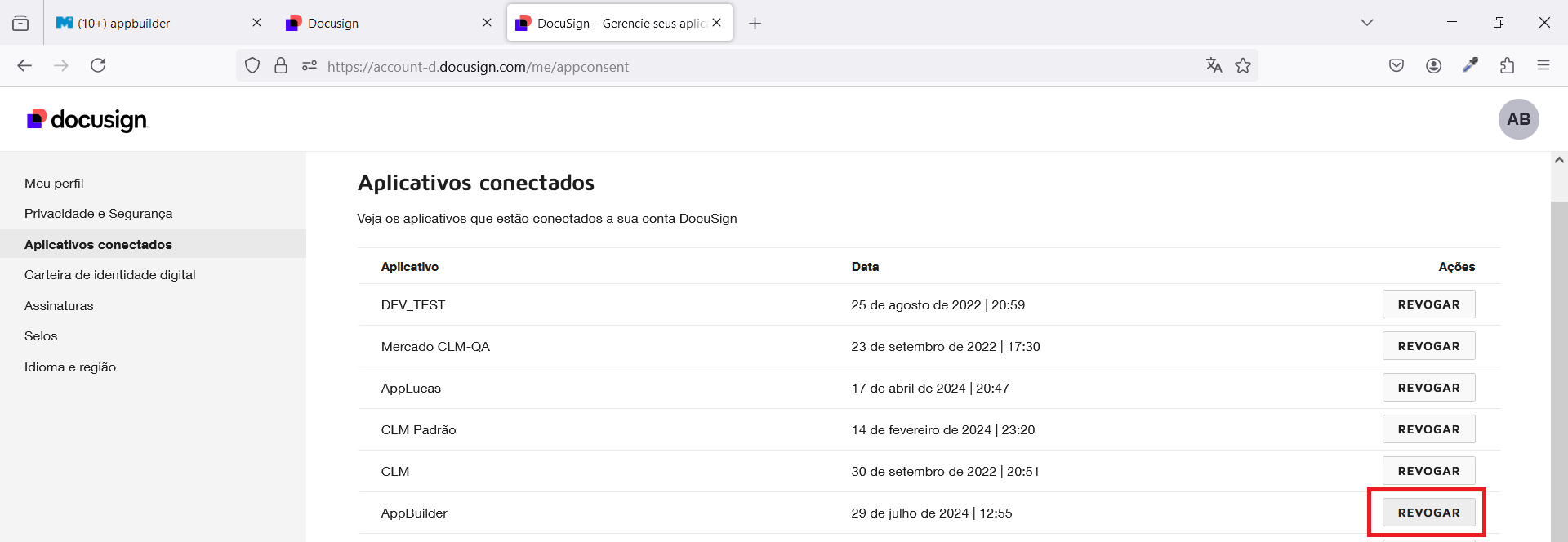Open Privacidade e Segurança in sidebar
The width and height of the screenshot is (1568, 542).
[99, 214]
